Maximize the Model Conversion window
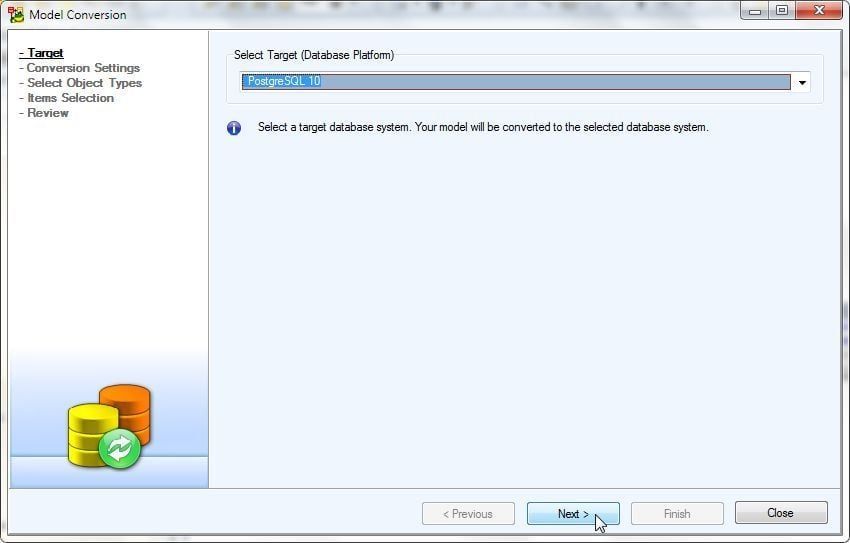This screenshot has width=850, height=543. (x=782, y=11)
